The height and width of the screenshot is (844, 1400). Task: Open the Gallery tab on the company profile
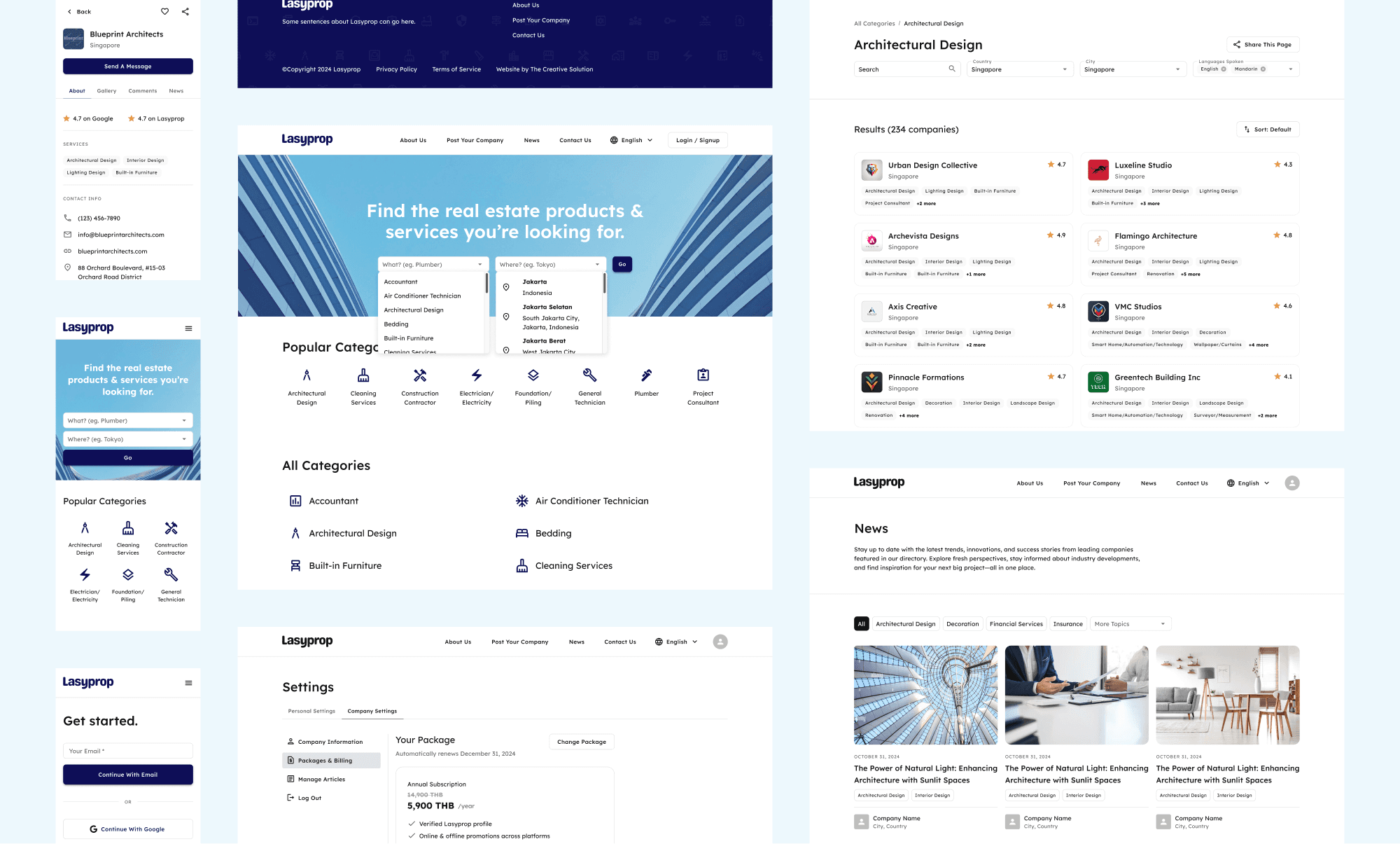point(106,91)
